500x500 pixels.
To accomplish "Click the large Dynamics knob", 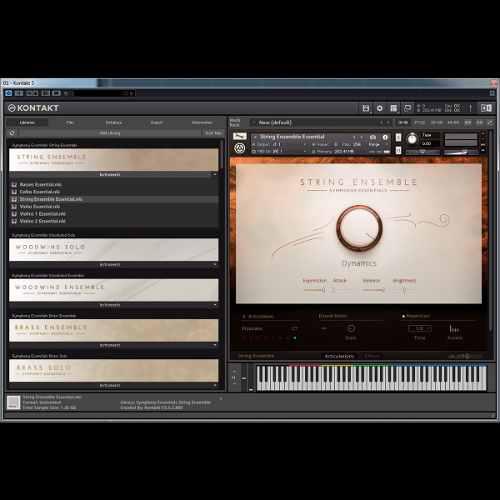I will pyautogui.click(x=359, y=228).
